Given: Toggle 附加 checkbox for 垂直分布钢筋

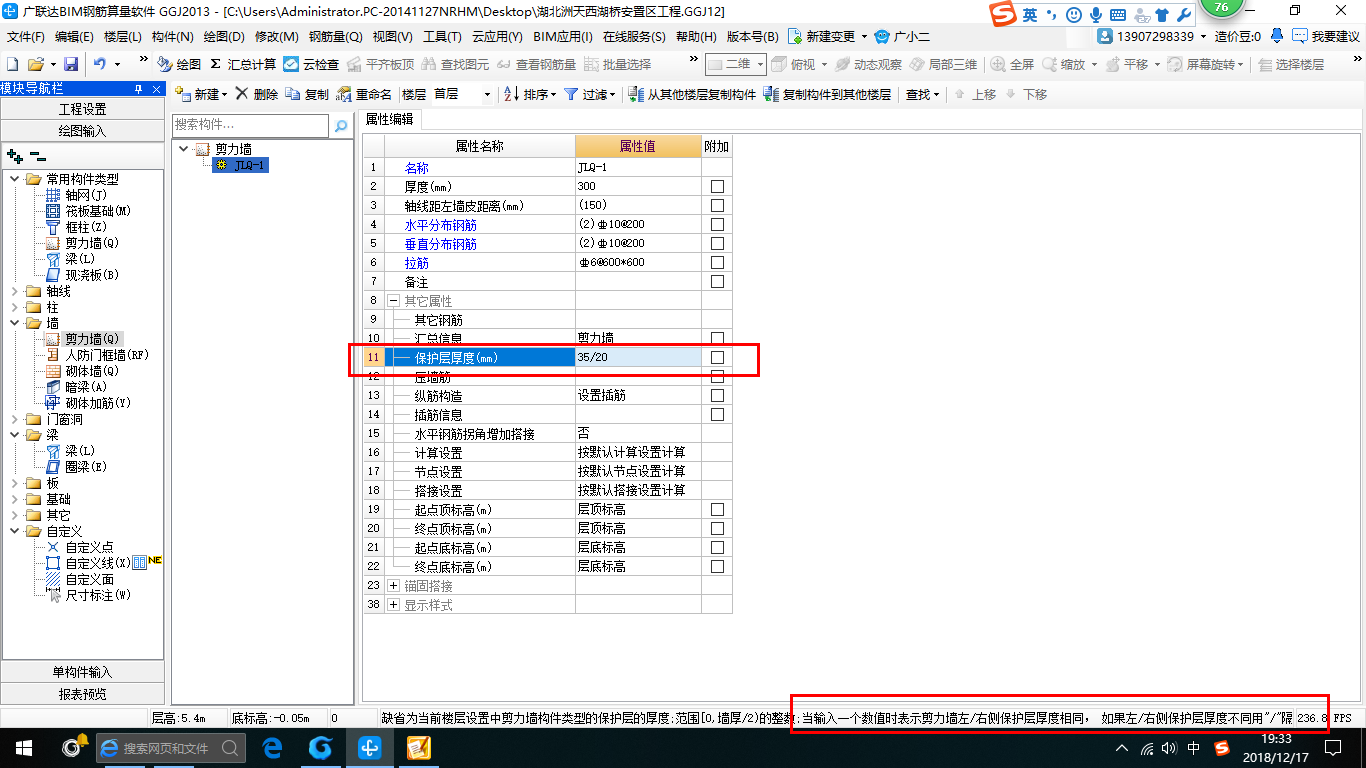Looking at the screenshot, I should pos(717,244).
